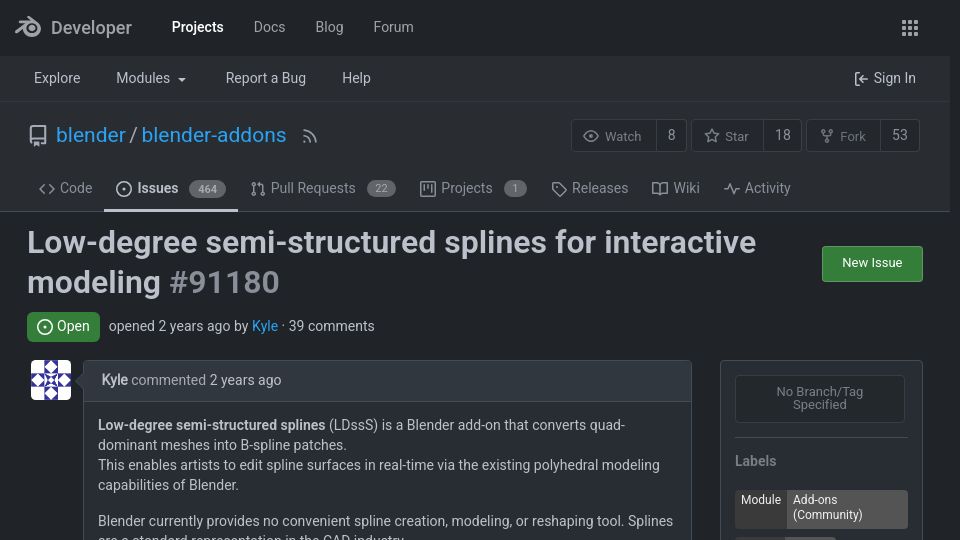Click the forks count 53
The image size is (960, 540).
pos(899,135)
